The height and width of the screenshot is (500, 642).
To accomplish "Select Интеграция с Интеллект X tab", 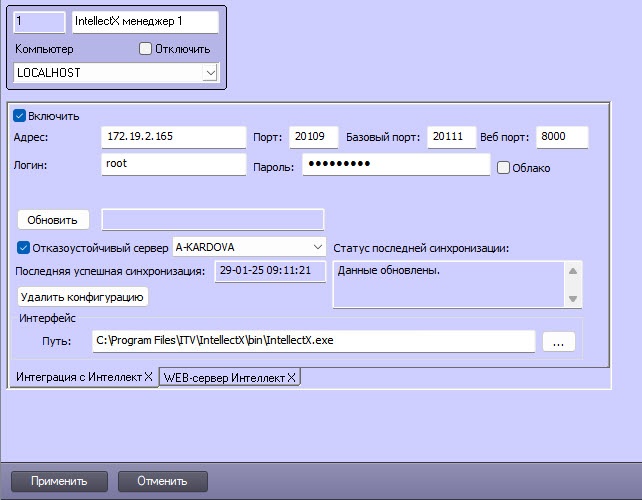I will 84,377.
